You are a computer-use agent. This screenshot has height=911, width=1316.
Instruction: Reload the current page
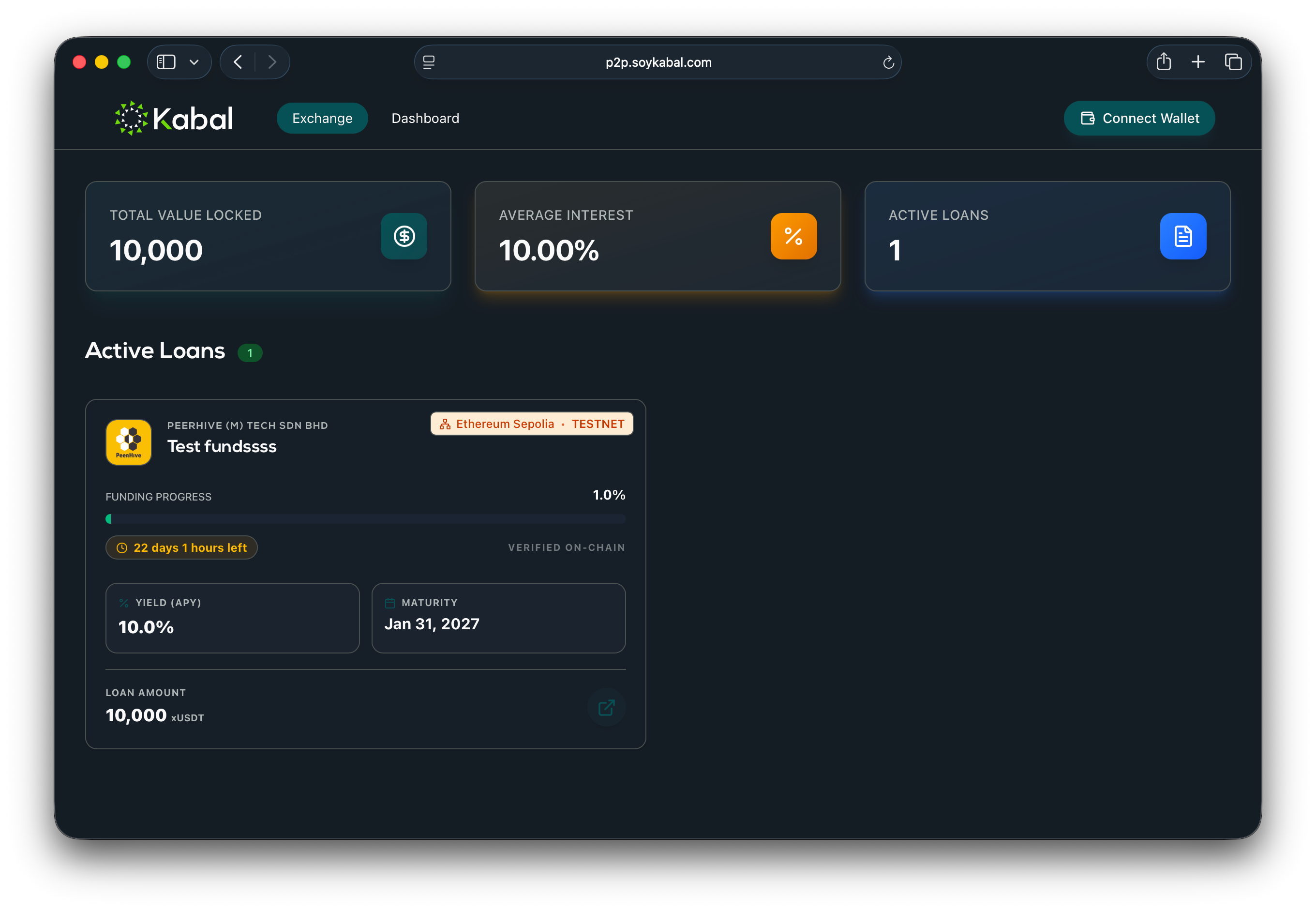888,62
